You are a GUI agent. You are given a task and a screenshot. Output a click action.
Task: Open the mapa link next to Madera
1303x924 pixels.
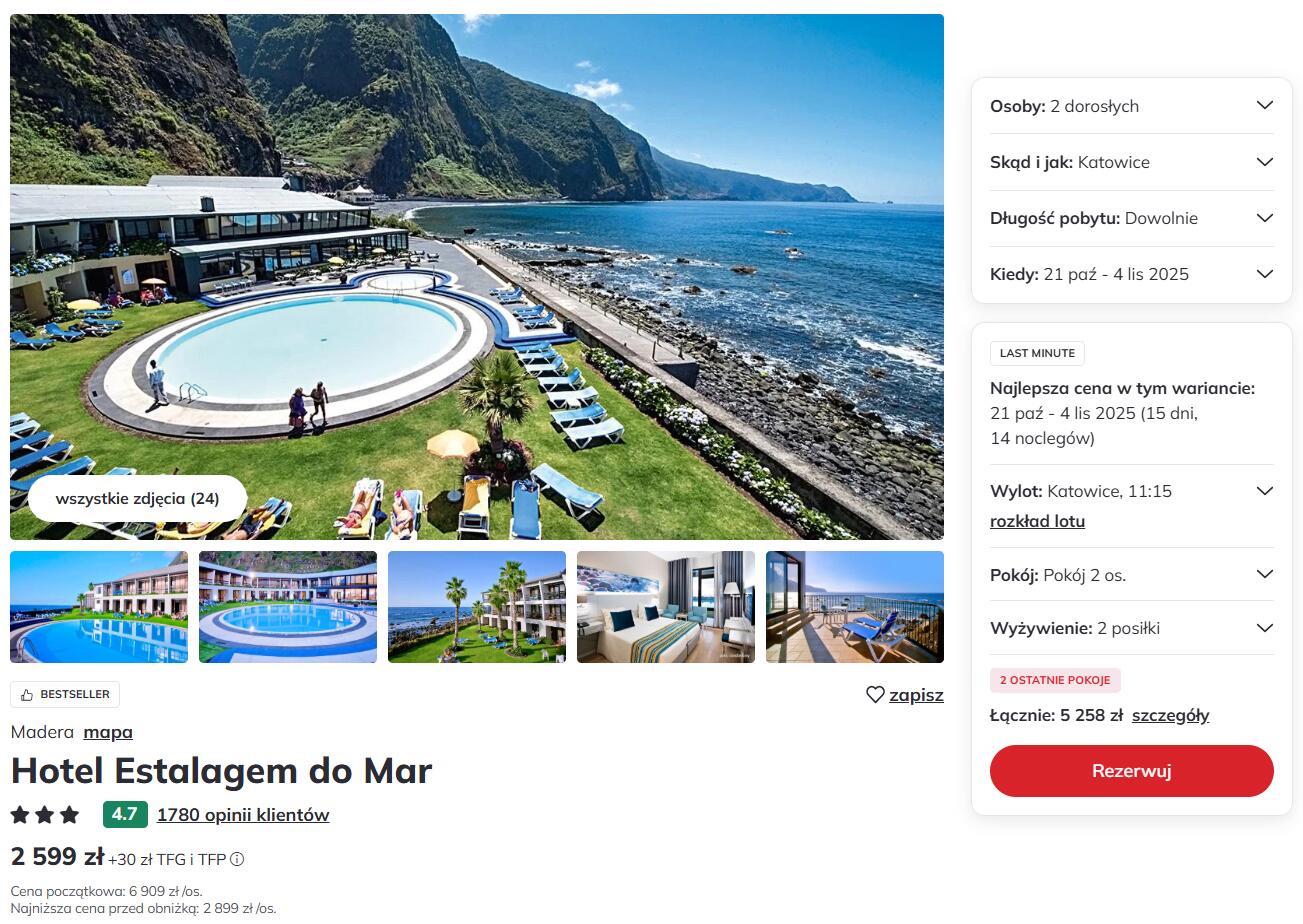[108, 732]
